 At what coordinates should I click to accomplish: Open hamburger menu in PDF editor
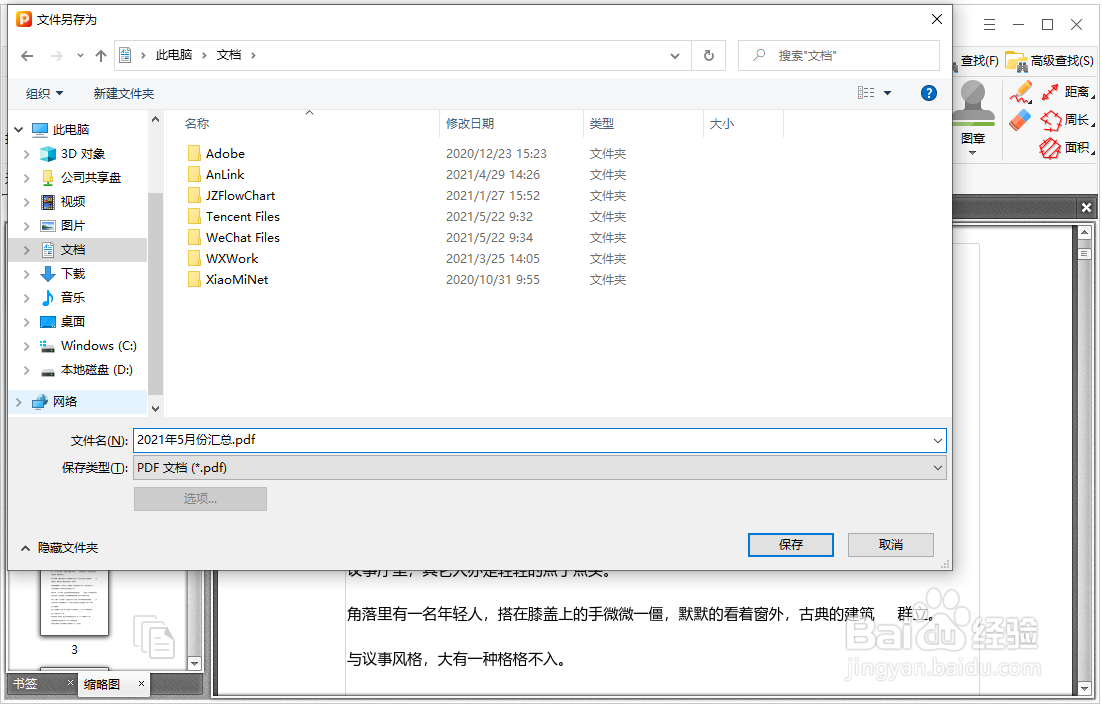[x=989, y=25]
